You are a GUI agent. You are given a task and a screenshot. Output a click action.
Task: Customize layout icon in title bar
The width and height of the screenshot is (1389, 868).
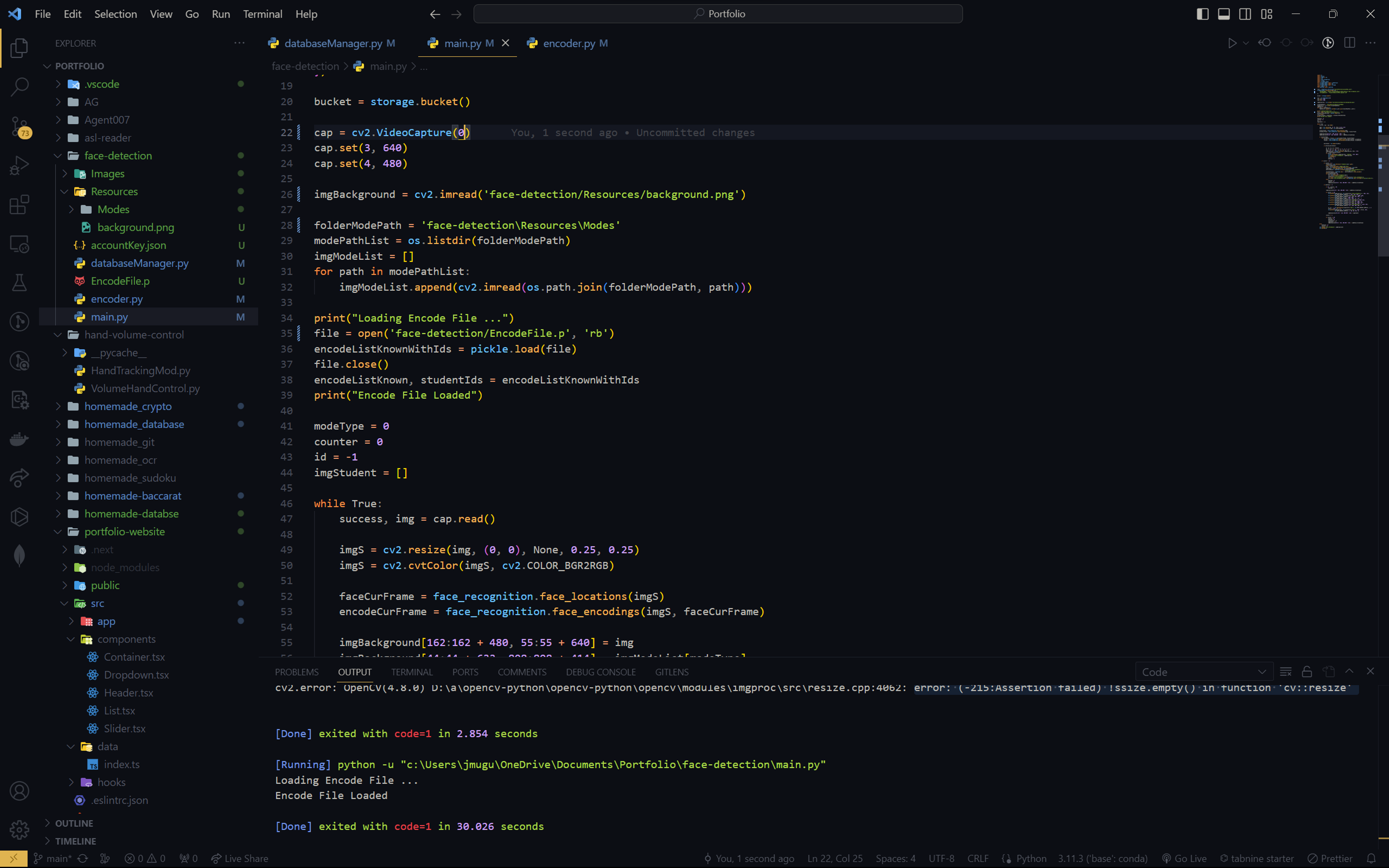tap(1267, 14)
